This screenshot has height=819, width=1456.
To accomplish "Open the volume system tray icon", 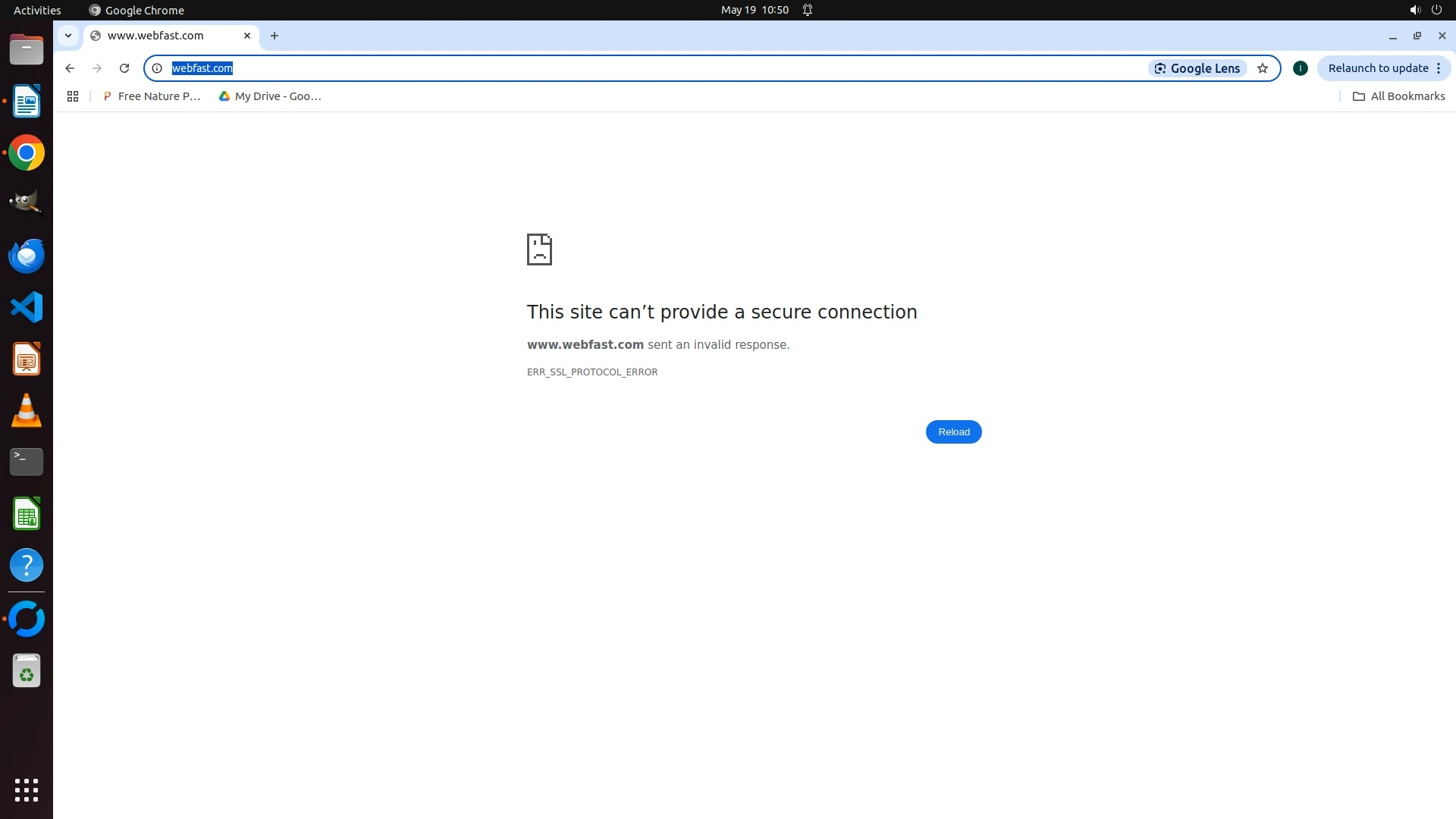I will [x=1414, y=10].
